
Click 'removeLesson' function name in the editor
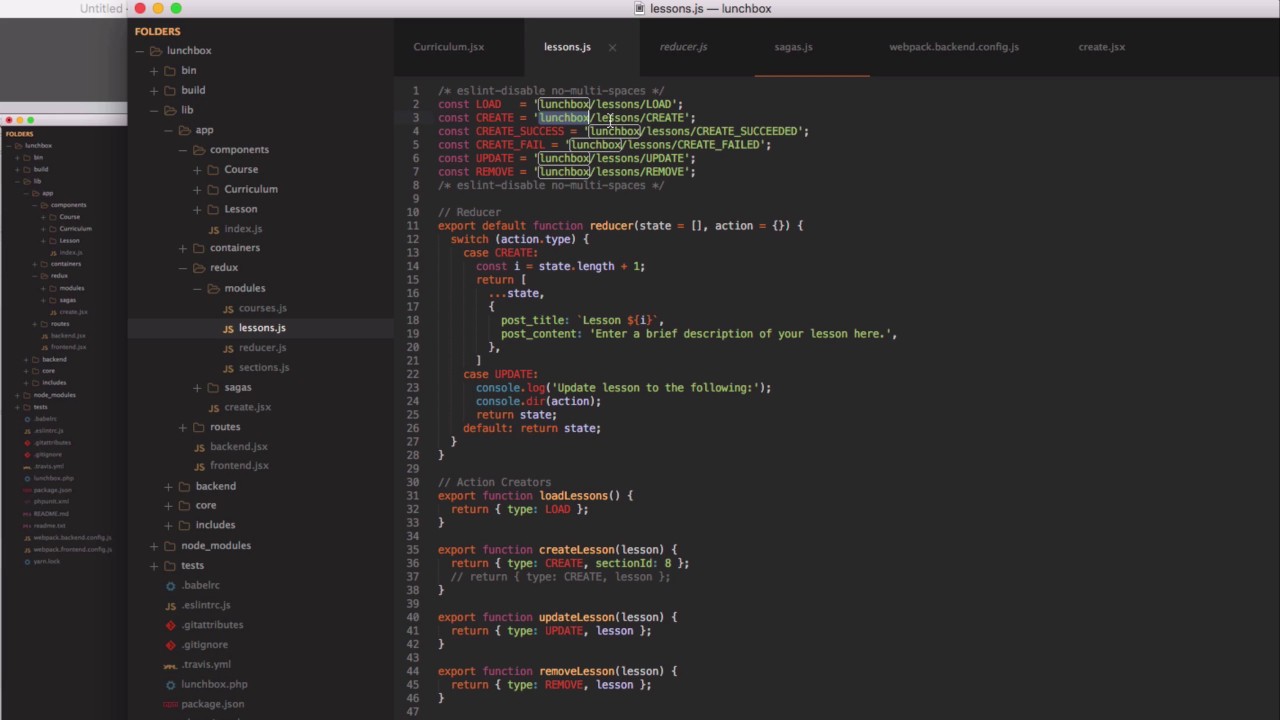tap(577, 671)
